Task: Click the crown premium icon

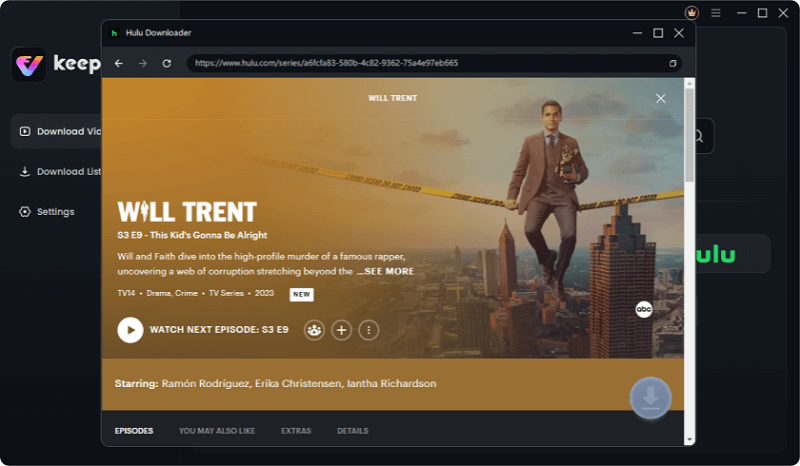Action: coord(691,13)
